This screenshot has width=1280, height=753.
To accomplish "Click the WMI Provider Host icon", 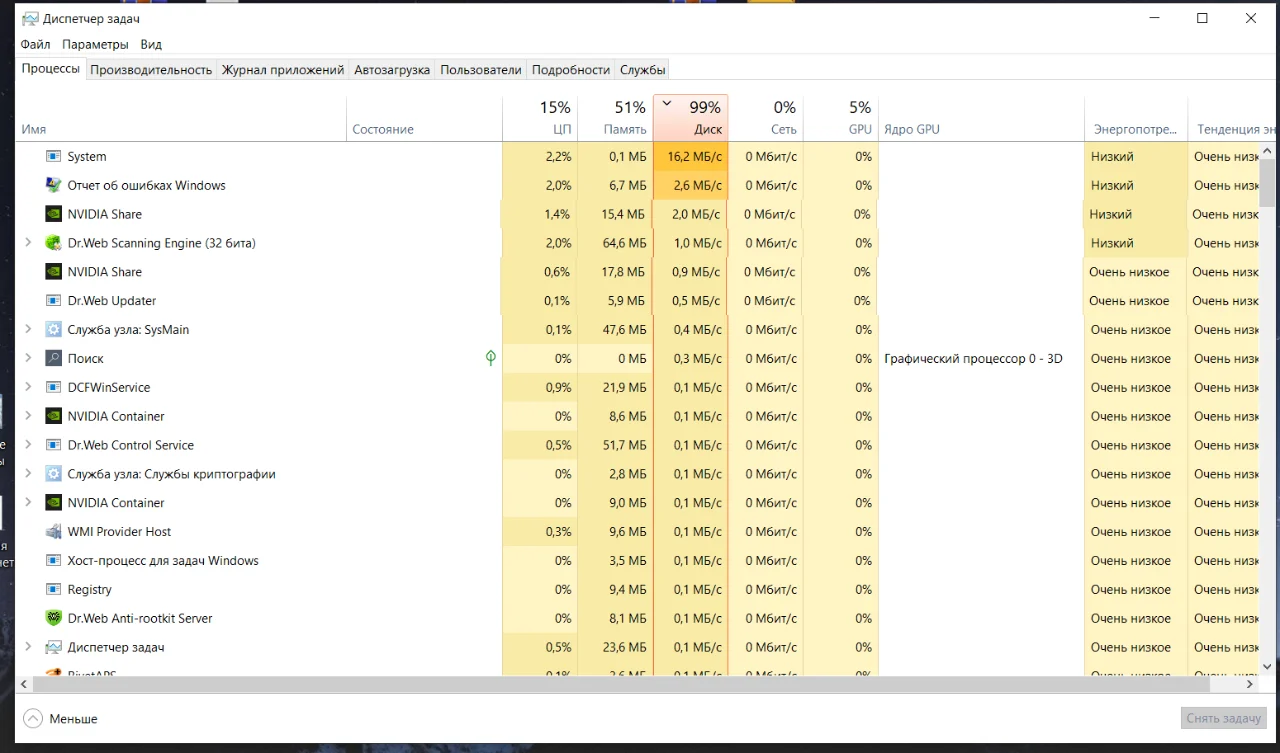I will pos(54,532).
